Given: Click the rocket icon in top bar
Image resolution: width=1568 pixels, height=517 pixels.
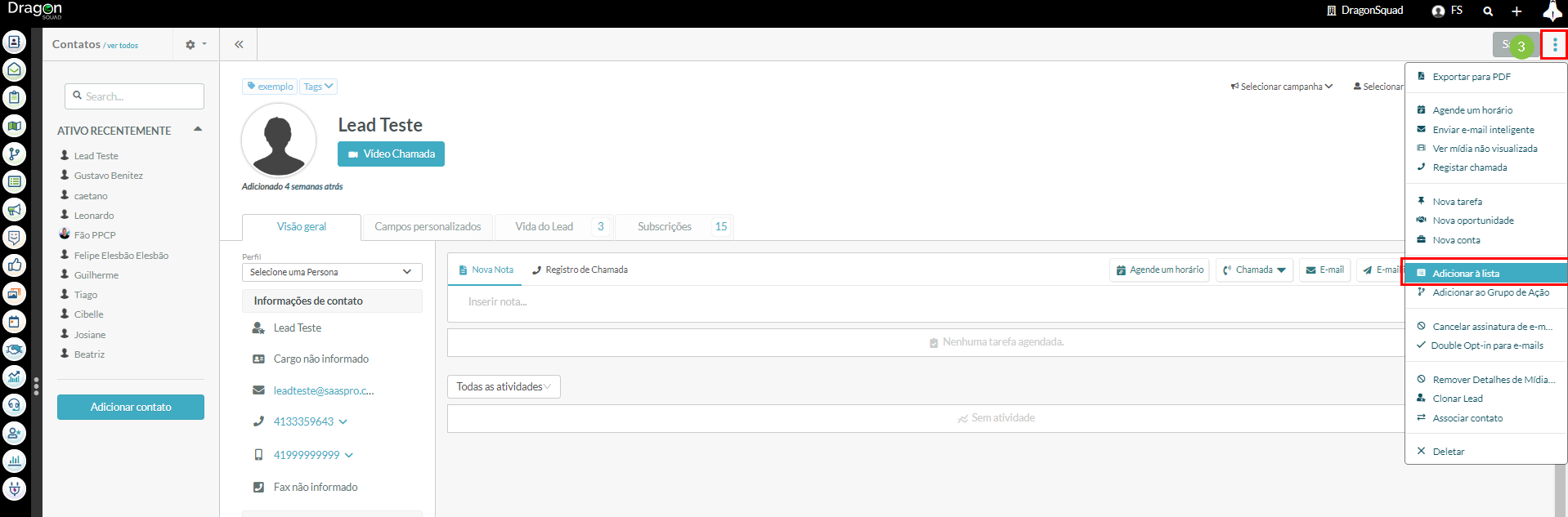Looking at the screenshot, I should pos(1552,11).
